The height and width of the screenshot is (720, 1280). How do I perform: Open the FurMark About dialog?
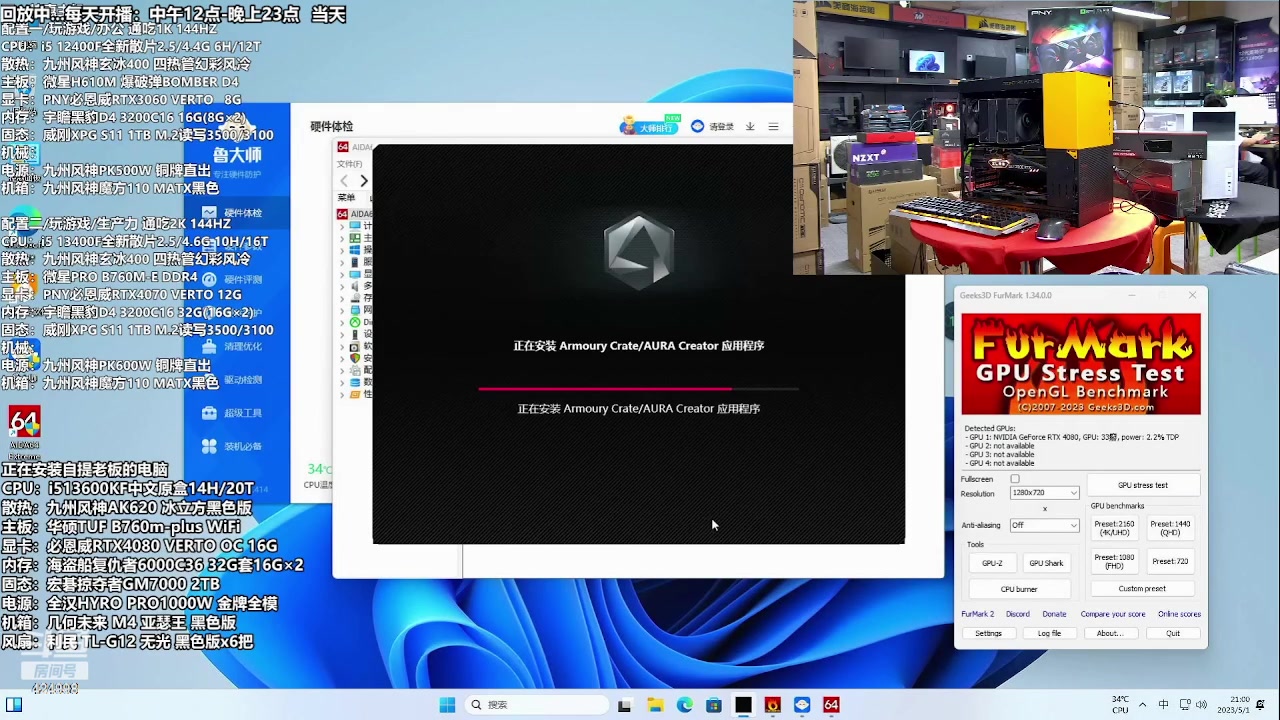(1109, 633)
